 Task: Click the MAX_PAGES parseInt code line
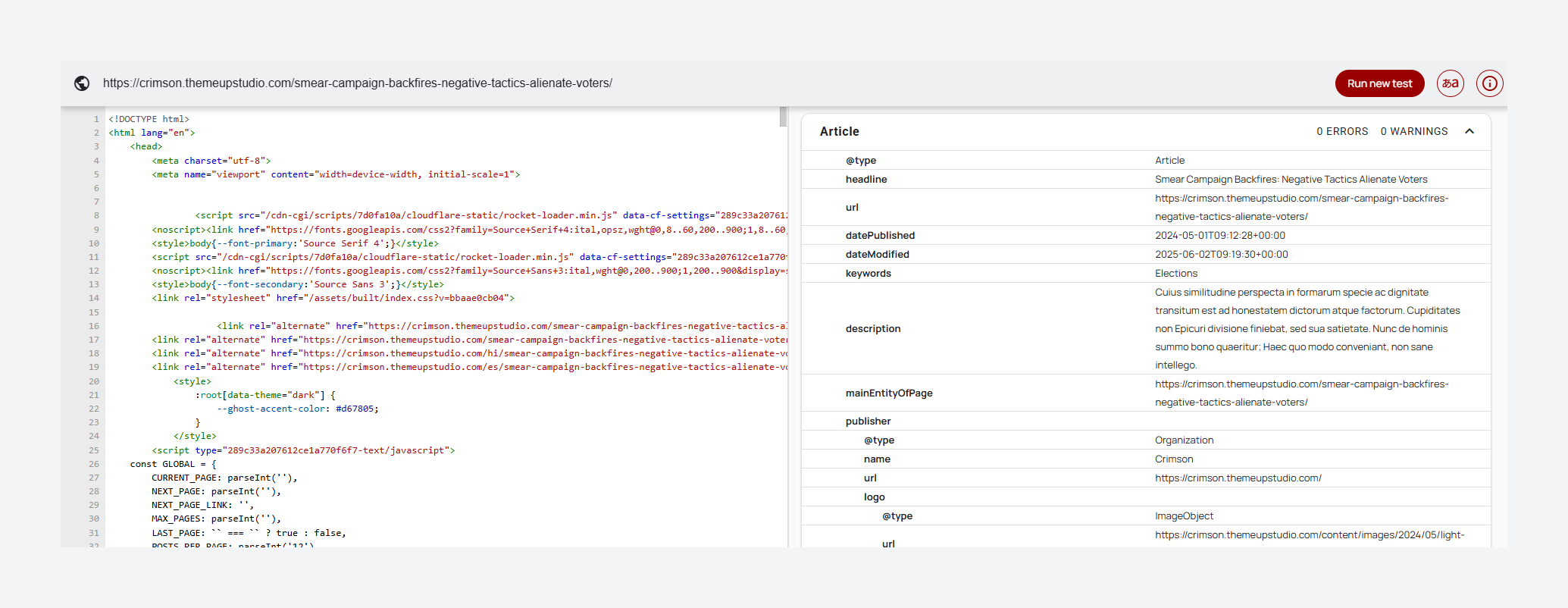[x=216, y=519]
